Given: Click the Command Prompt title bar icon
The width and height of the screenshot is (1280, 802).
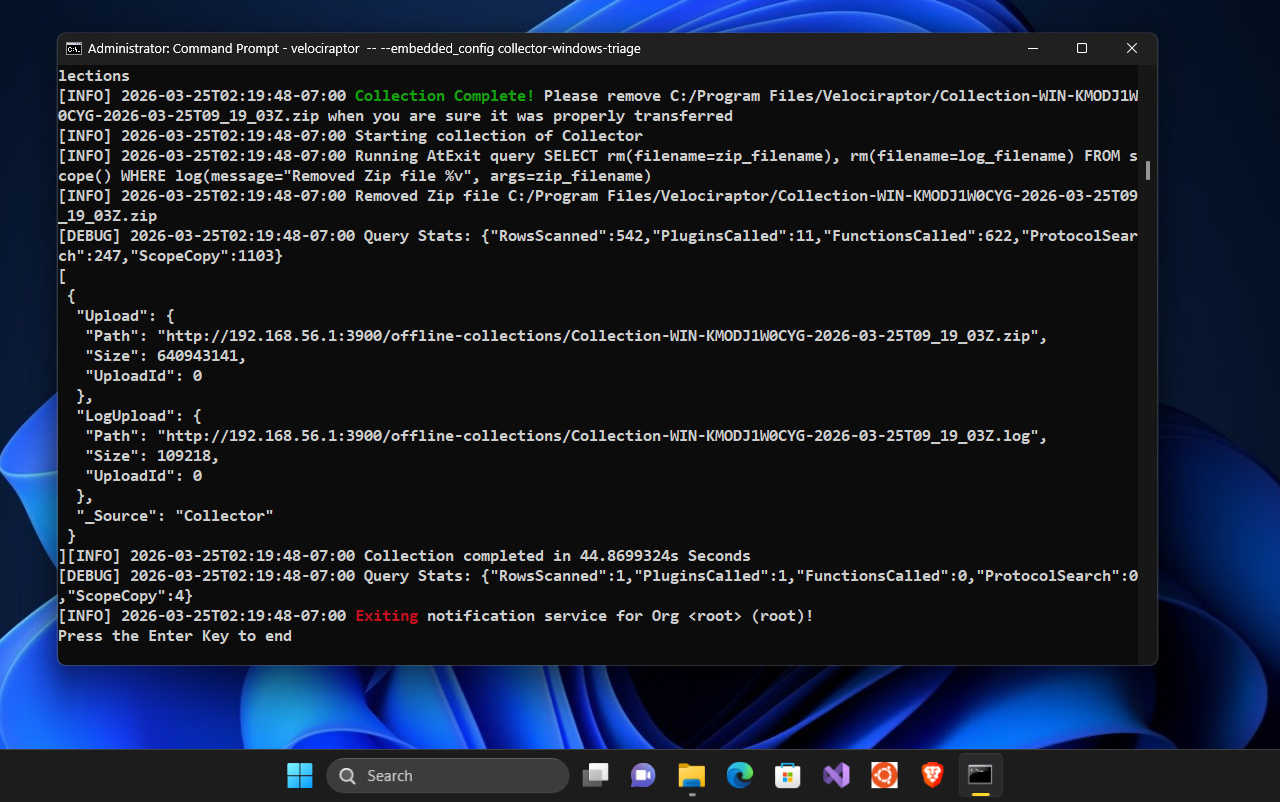Looking at the screenshot, I should pos(74,48).
